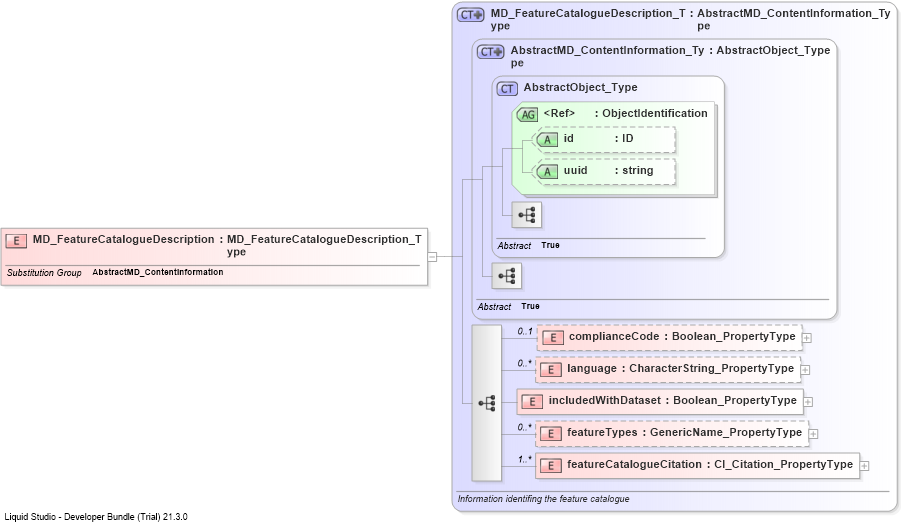This screenshot has height=522, width=901.
Task: Click the CT icon of AbstractObject_Type
Action: point(507,89)
